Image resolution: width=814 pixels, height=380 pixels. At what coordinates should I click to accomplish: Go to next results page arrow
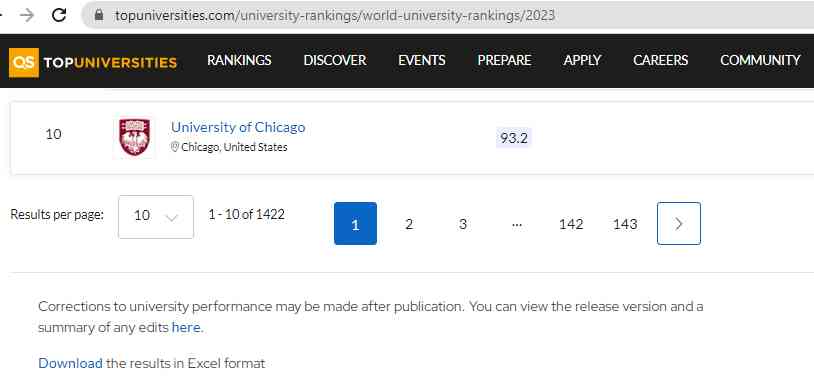(x=679, y=223)
